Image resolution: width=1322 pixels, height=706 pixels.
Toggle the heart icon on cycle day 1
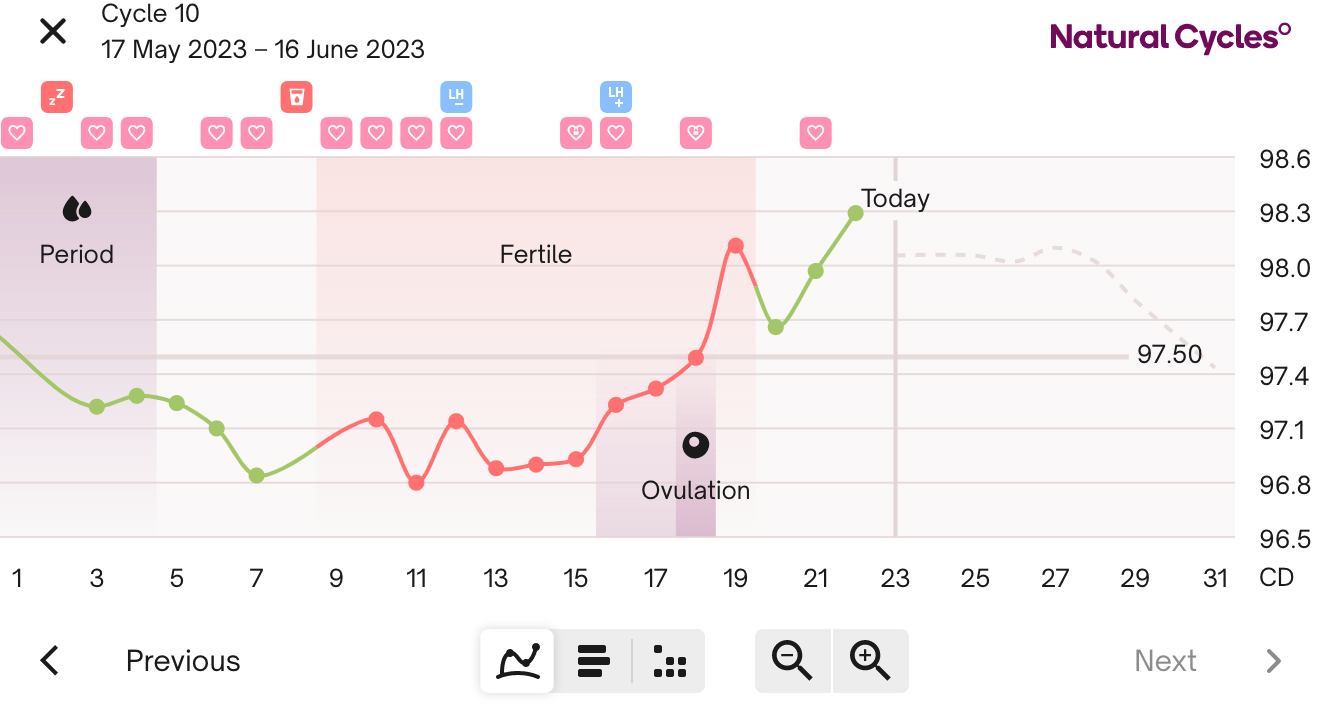(16, 133)
